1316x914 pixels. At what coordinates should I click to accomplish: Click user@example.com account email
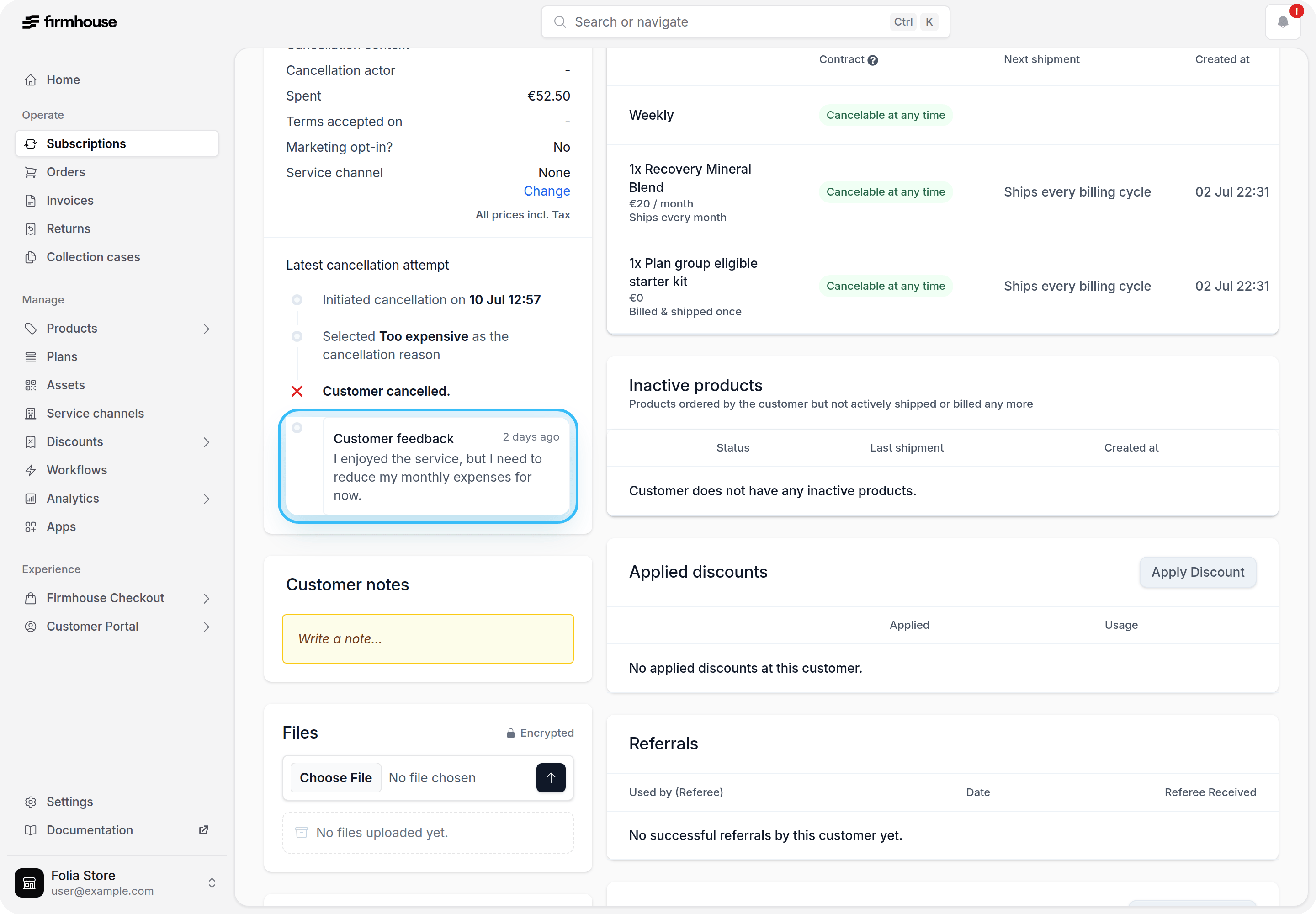102,891
